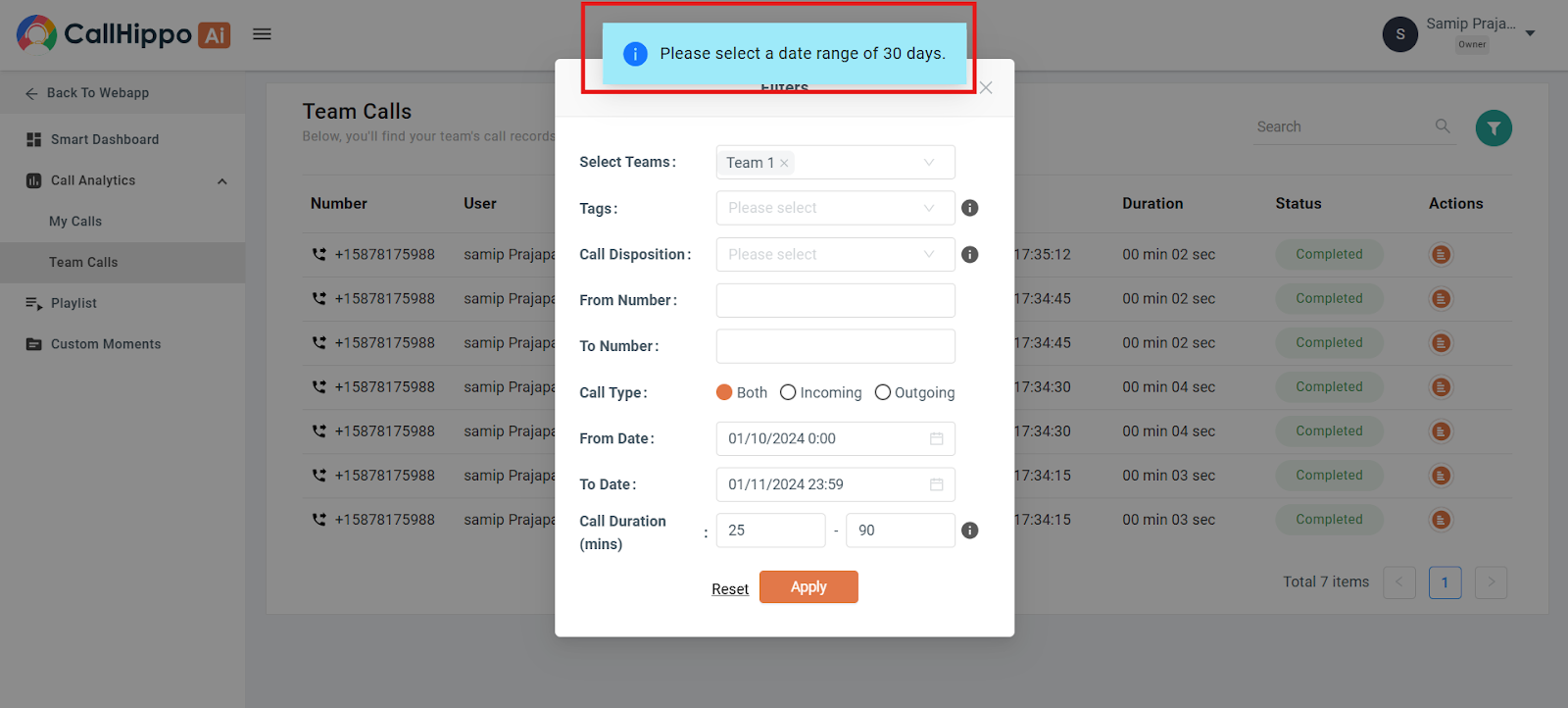Click the CallHippo AI logo

click(123, 34)
